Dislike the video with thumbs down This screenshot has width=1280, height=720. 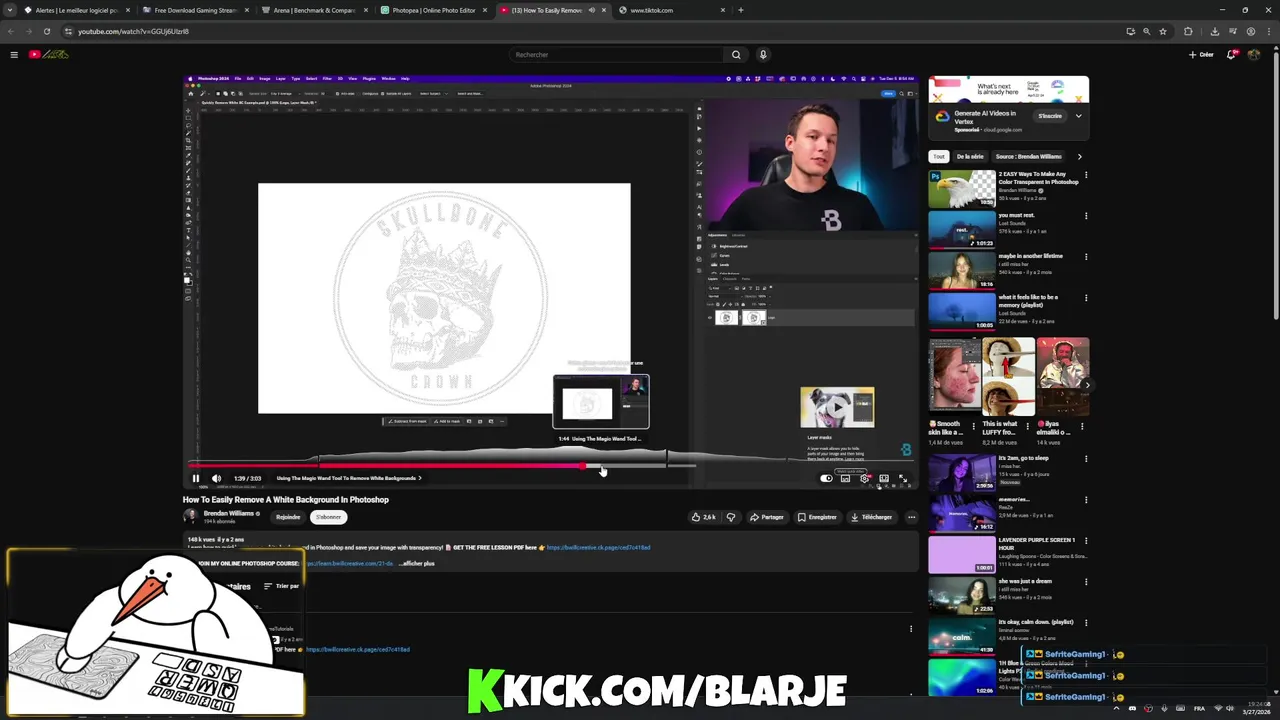(x=731, y=517)
